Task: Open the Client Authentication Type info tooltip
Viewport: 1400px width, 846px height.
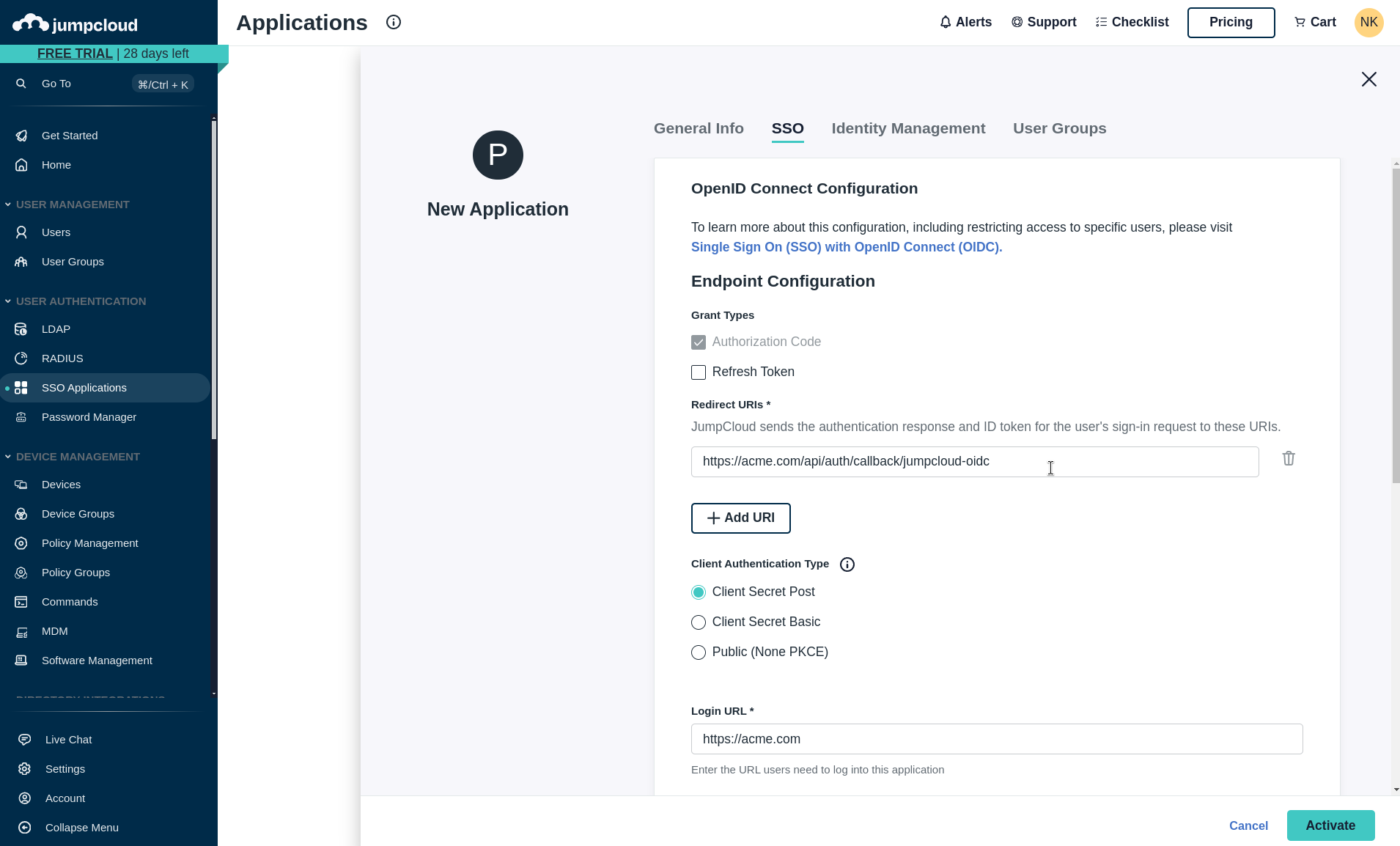Action: [846, 564]
